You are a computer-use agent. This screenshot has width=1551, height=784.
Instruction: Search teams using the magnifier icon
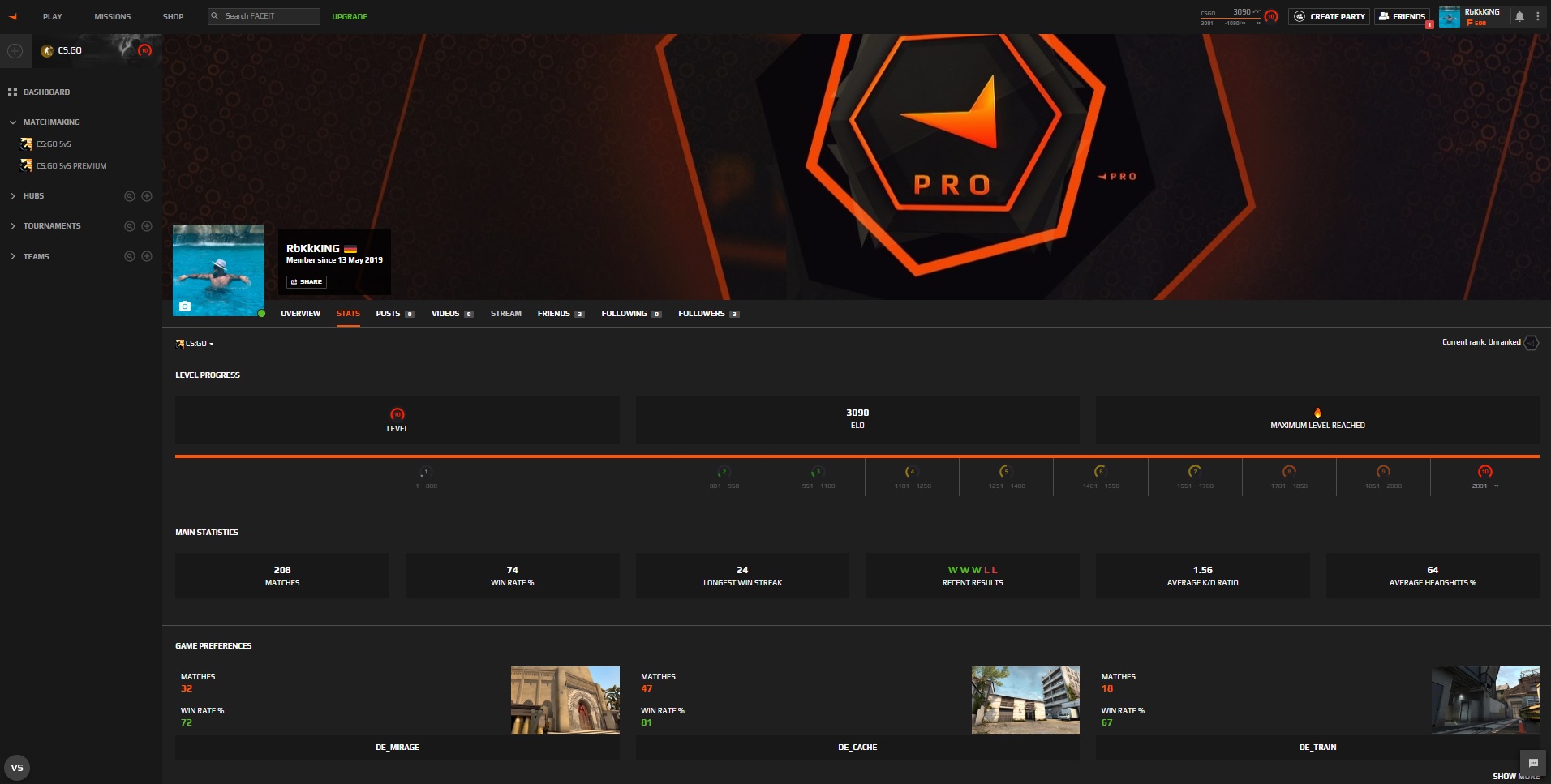129,256
